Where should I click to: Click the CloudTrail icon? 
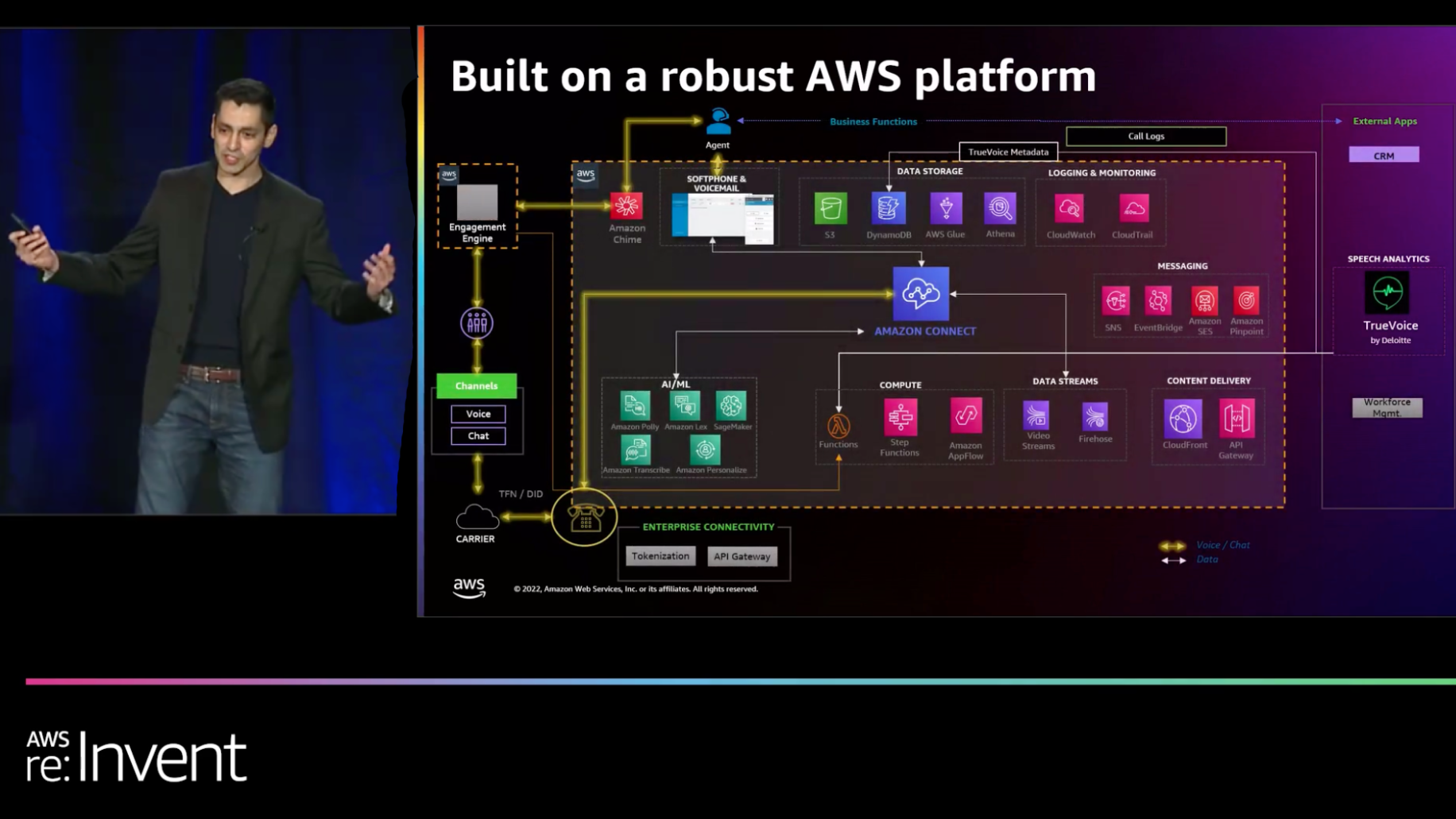(1133, 209)
